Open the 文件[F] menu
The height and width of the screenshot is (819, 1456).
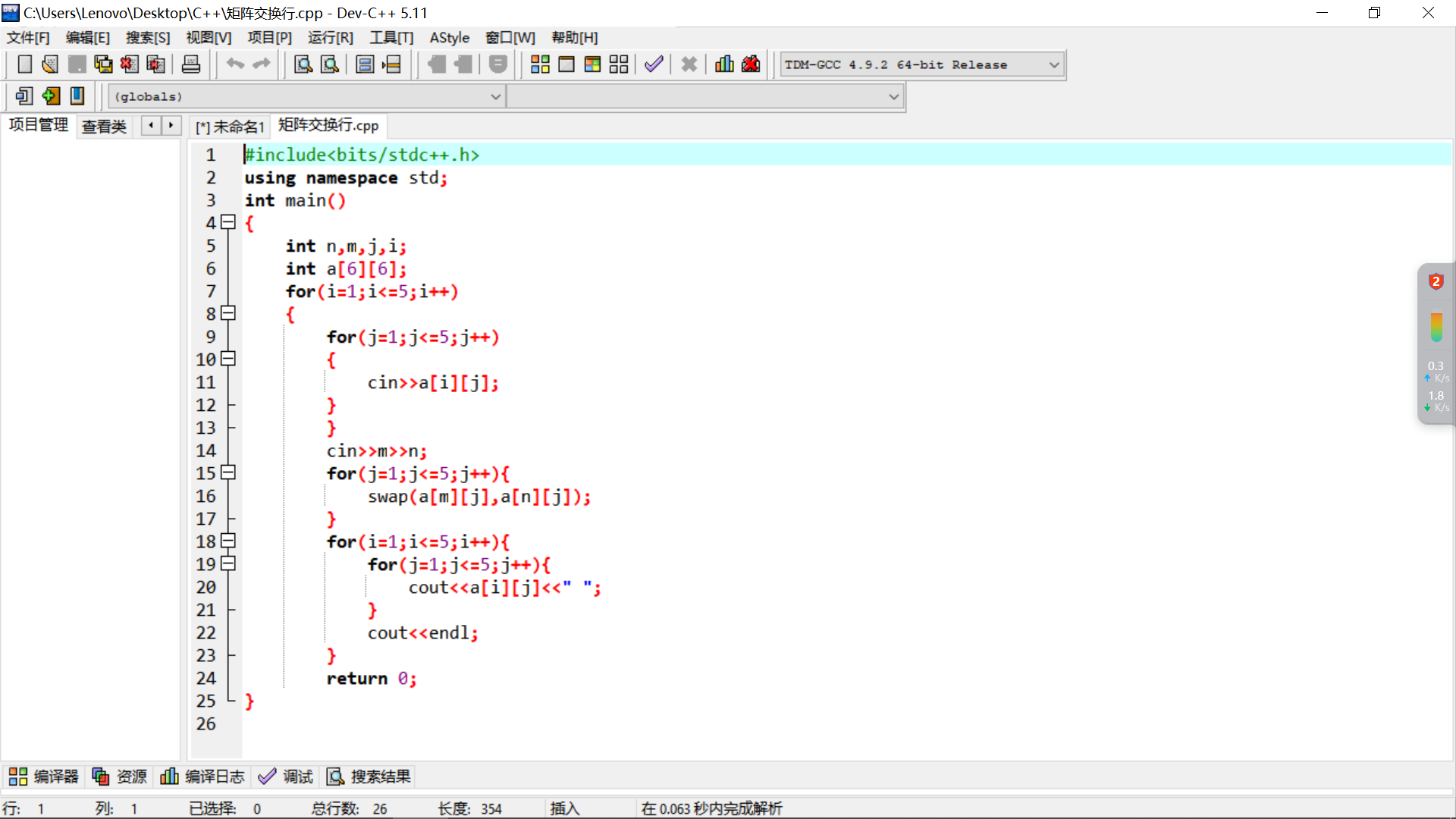(28, 38)
